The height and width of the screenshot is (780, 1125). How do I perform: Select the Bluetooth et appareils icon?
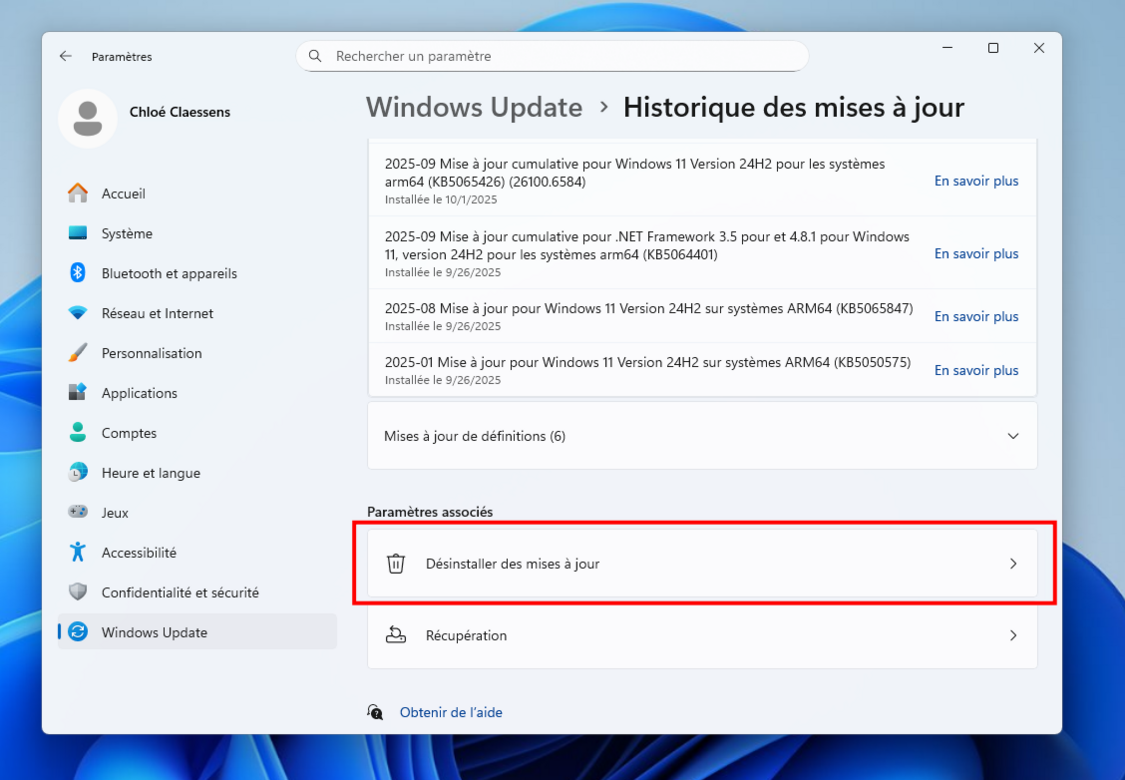(78, 273)
